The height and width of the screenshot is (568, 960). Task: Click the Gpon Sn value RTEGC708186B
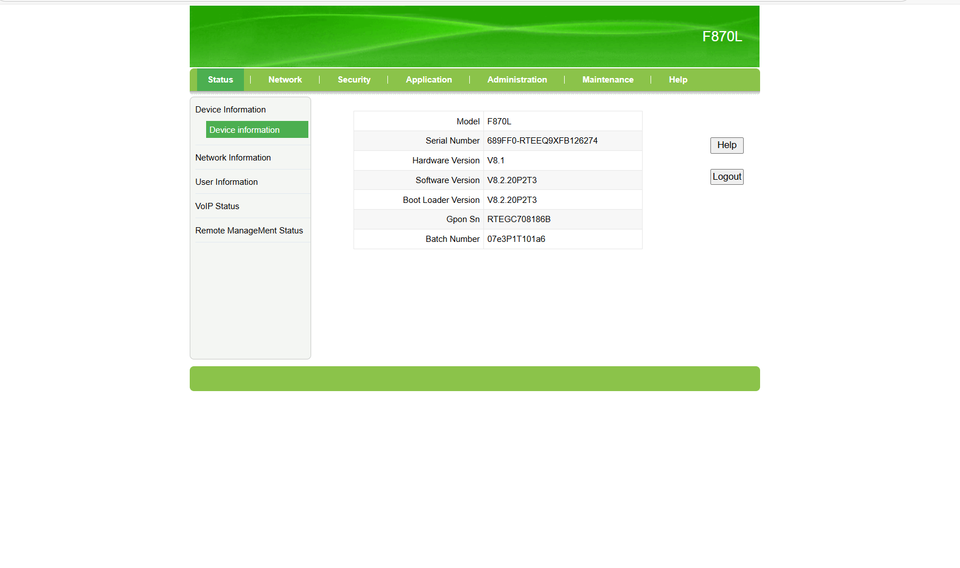pyautogui.click(x=519, y=219)
